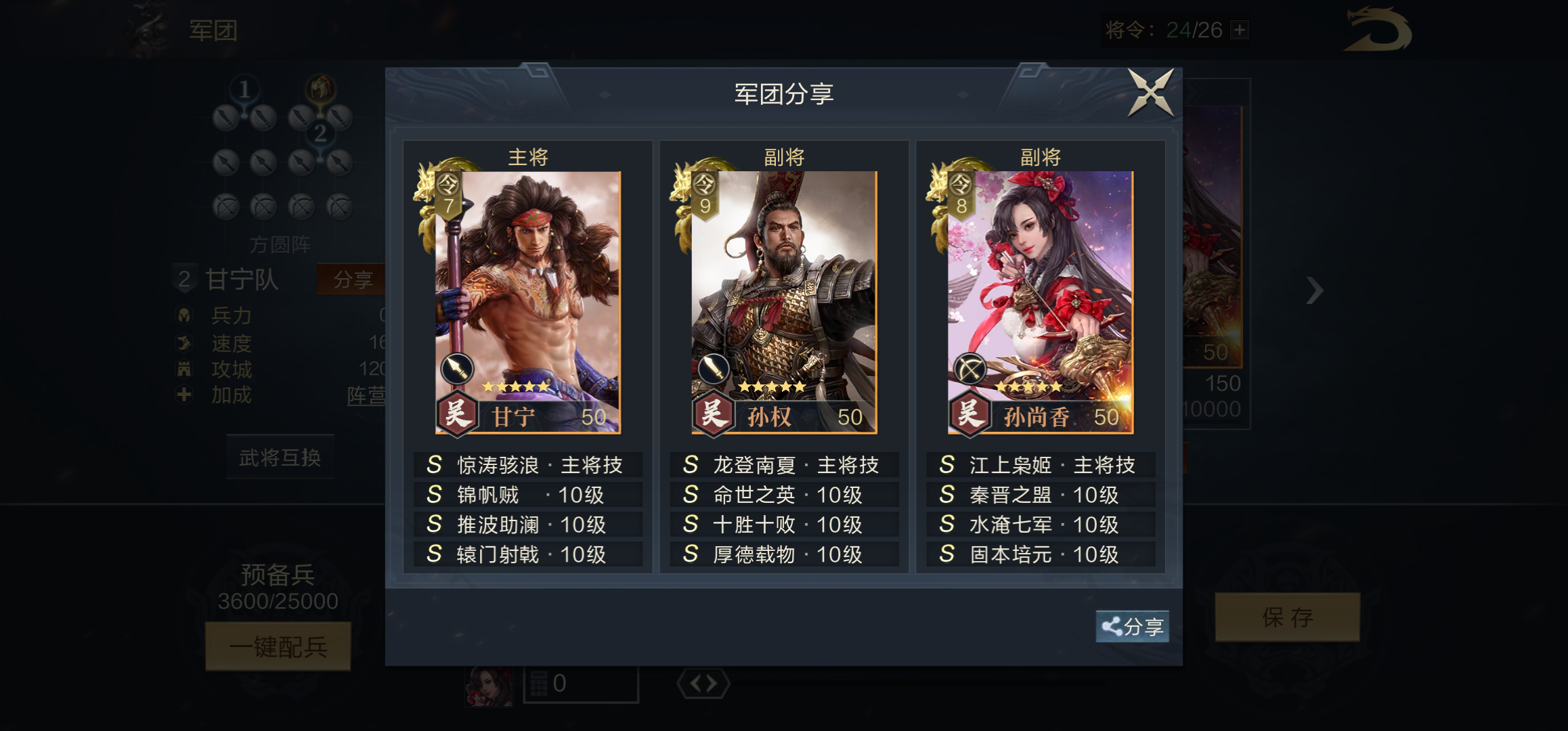The width and height of the screenshot is (1568, 731).
Task: Tap the spear troop icon on 甘宁 card
Action: [x=457, y=368]
